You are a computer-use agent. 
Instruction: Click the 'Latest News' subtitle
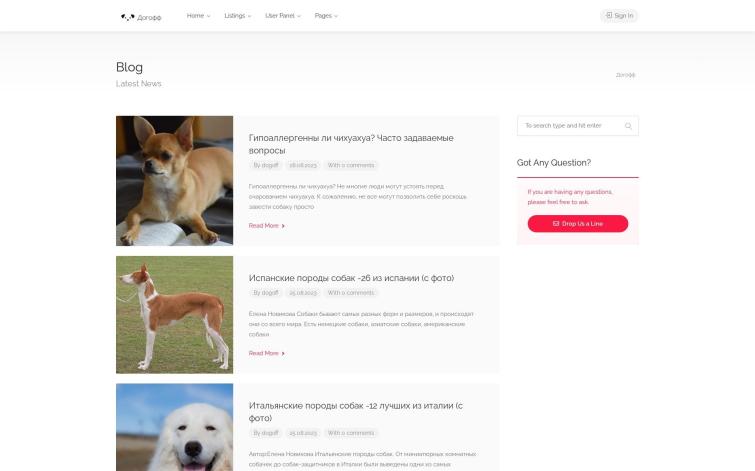[139, 84]
